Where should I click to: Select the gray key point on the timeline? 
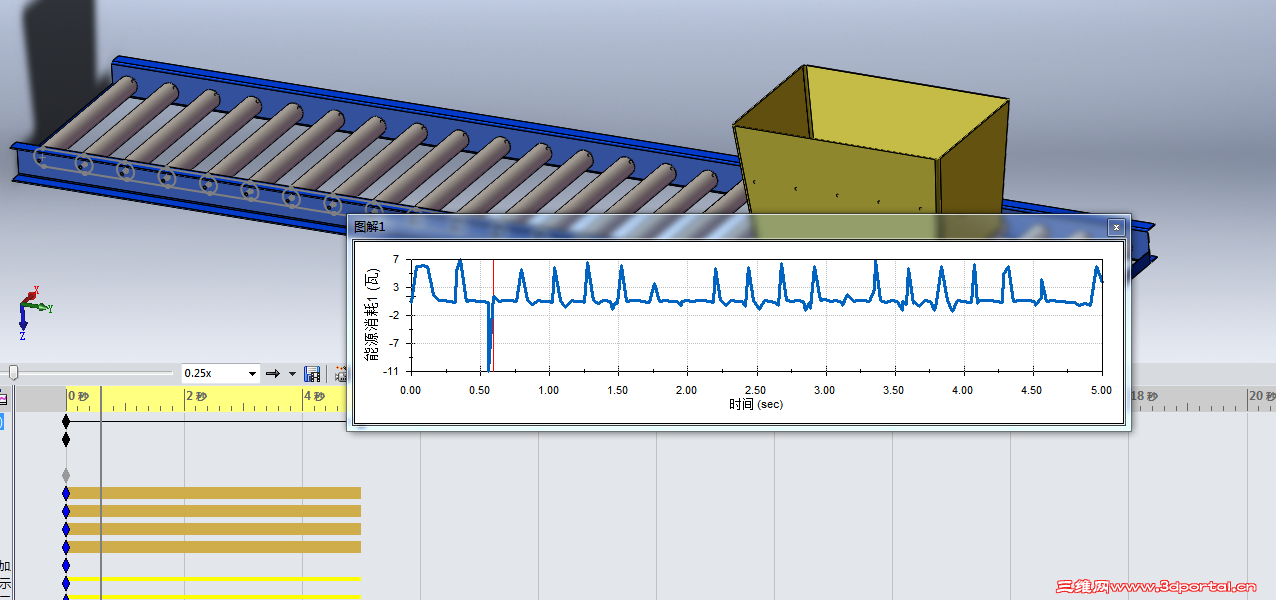click(x=66, y=475)
